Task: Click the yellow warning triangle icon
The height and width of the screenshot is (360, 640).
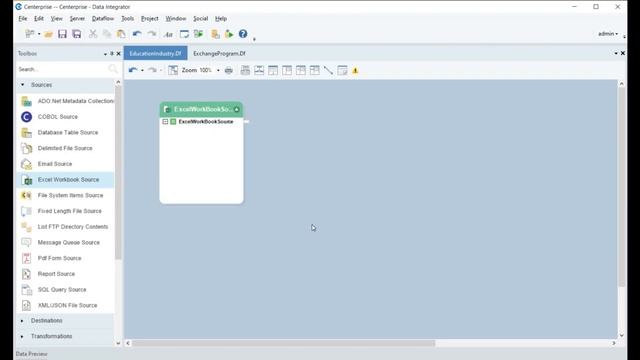Action: pos(356,71)
